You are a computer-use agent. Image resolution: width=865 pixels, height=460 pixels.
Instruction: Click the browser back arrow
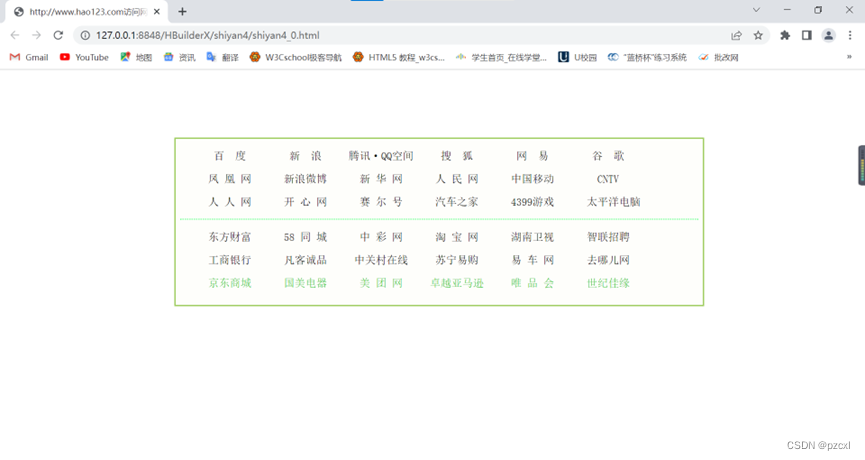(x=15, y=35)
